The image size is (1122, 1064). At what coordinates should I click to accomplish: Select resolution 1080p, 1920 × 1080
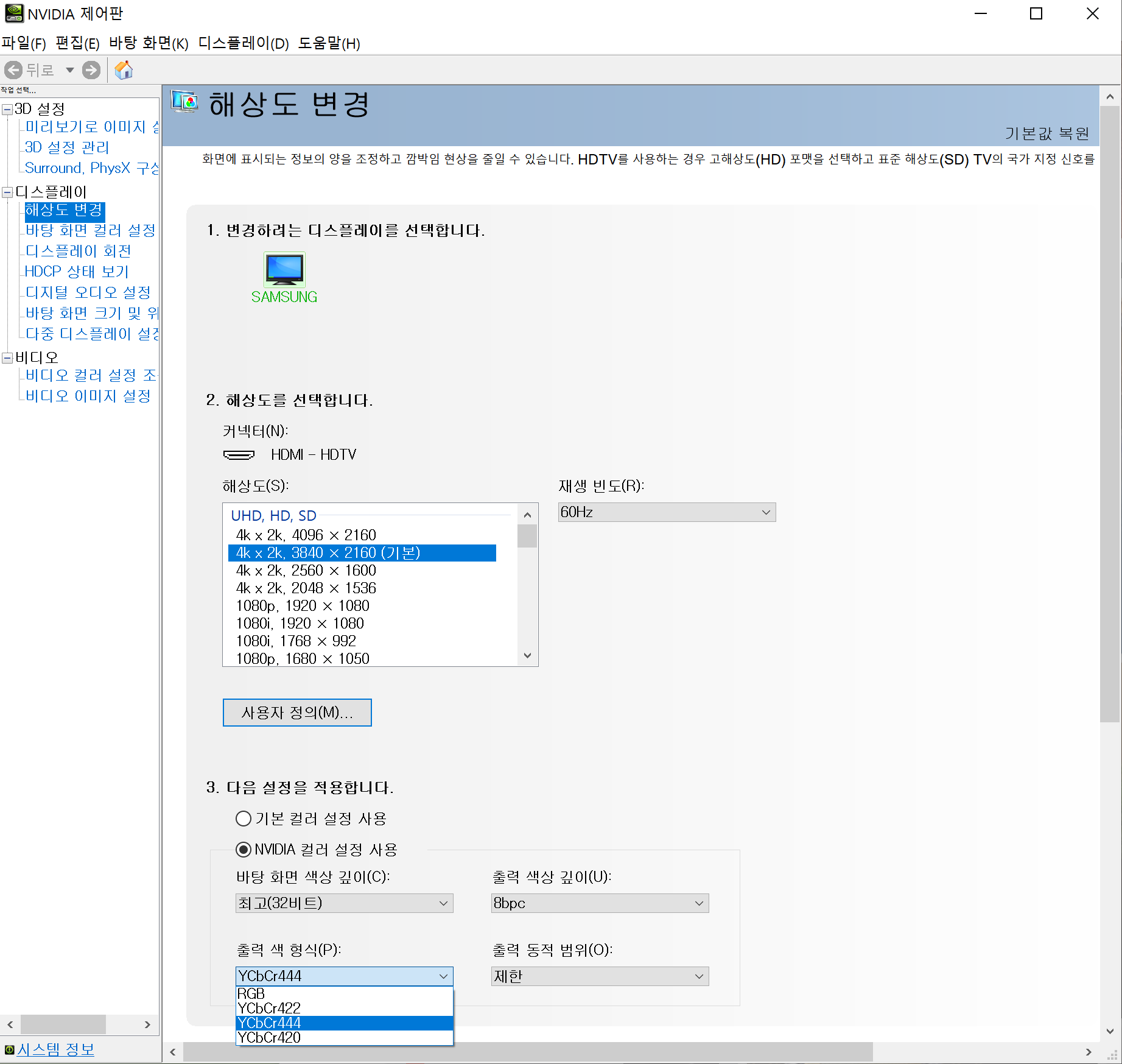click(x=362, y=606)
